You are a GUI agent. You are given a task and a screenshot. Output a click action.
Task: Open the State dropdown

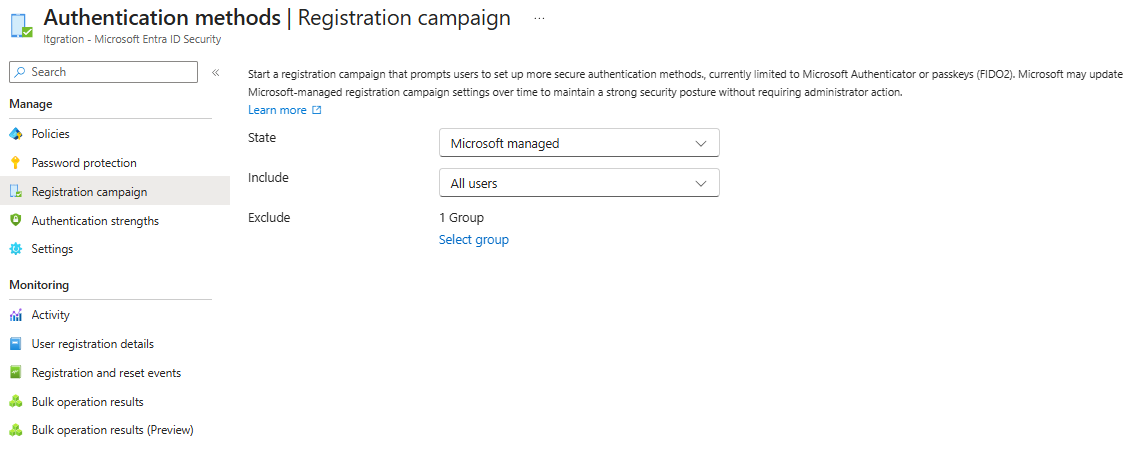point(579,143)
